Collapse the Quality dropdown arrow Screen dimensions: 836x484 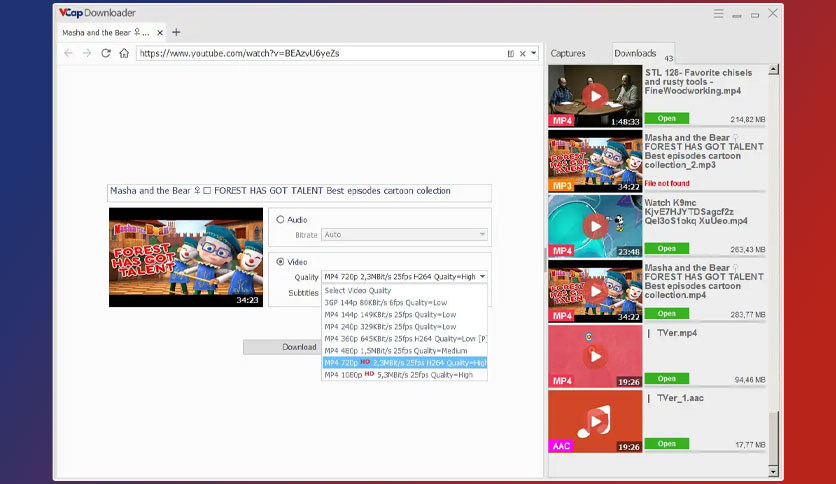[482, 277]
